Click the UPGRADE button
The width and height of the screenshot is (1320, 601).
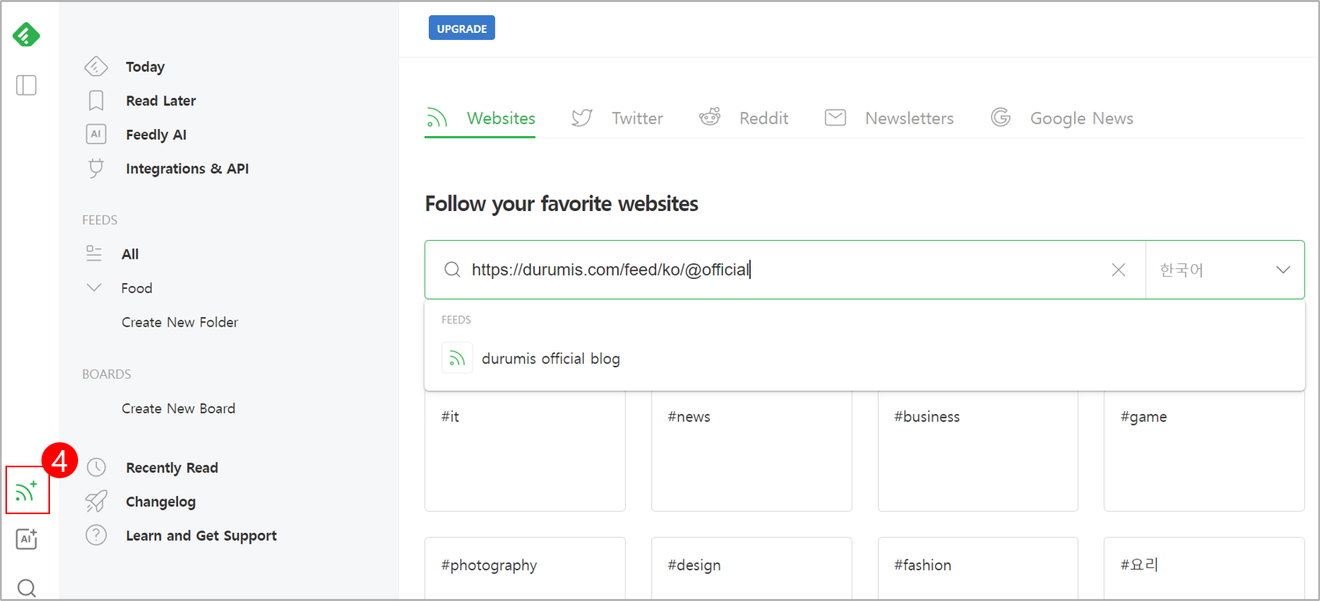coord(462,29)
